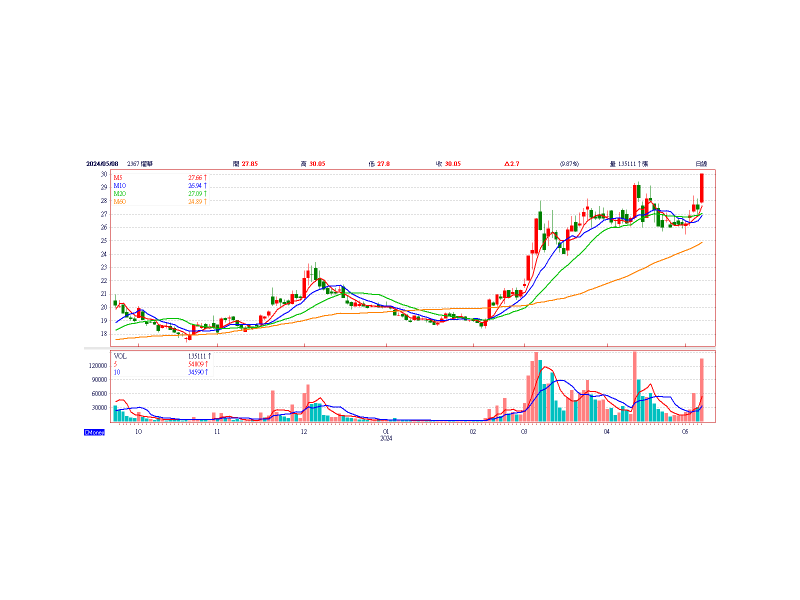Image resolution: width=800 pixels, height=600 pixels.
Task: Click the volume value 135111 in header
Action: tap(630, 163)
